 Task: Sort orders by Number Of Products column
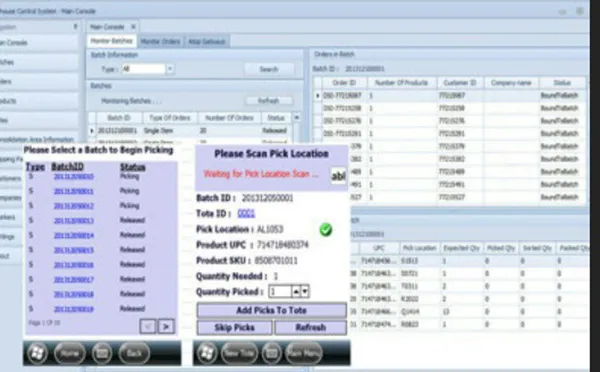pyautogui.click(x=401, y=83)
